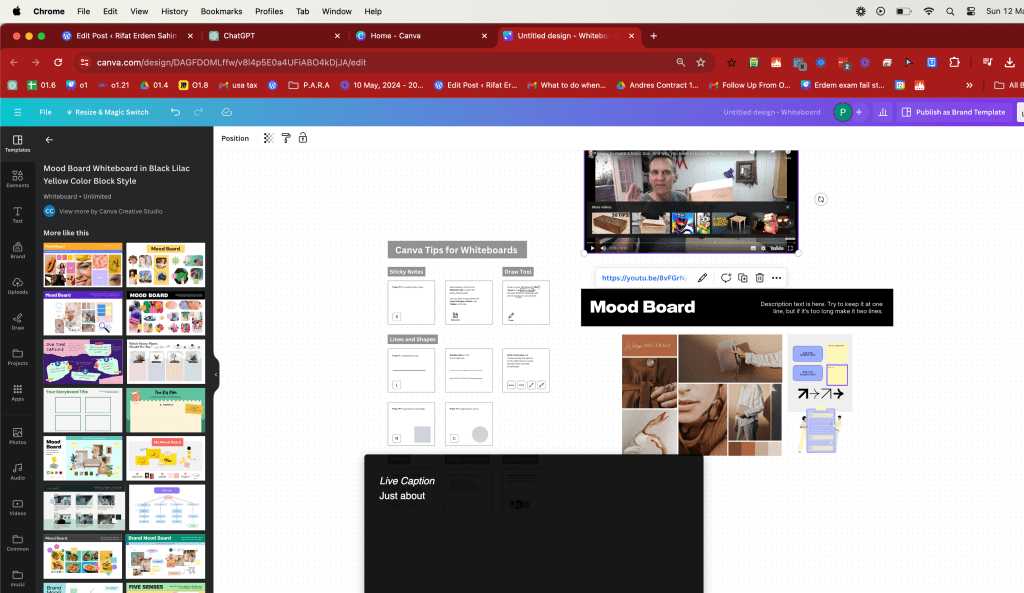Open the Templates sidebar tab

[18, 144]
